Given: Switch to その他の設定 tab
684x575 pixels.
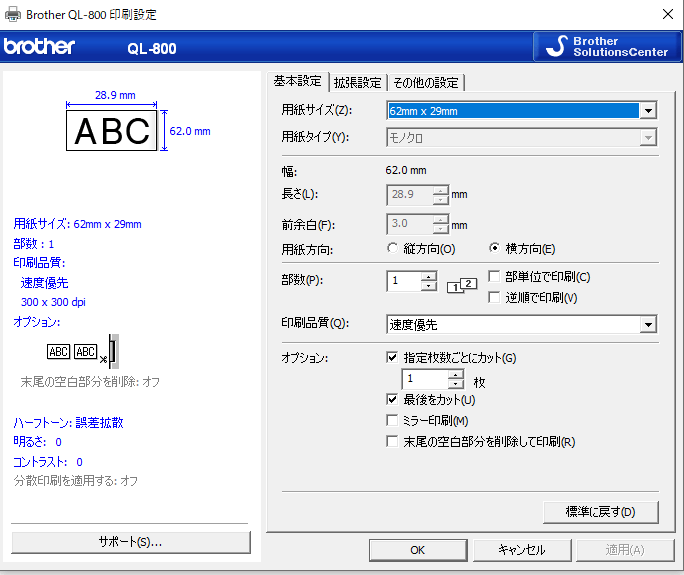Looking at the screenshot, I should coord(426,82).
